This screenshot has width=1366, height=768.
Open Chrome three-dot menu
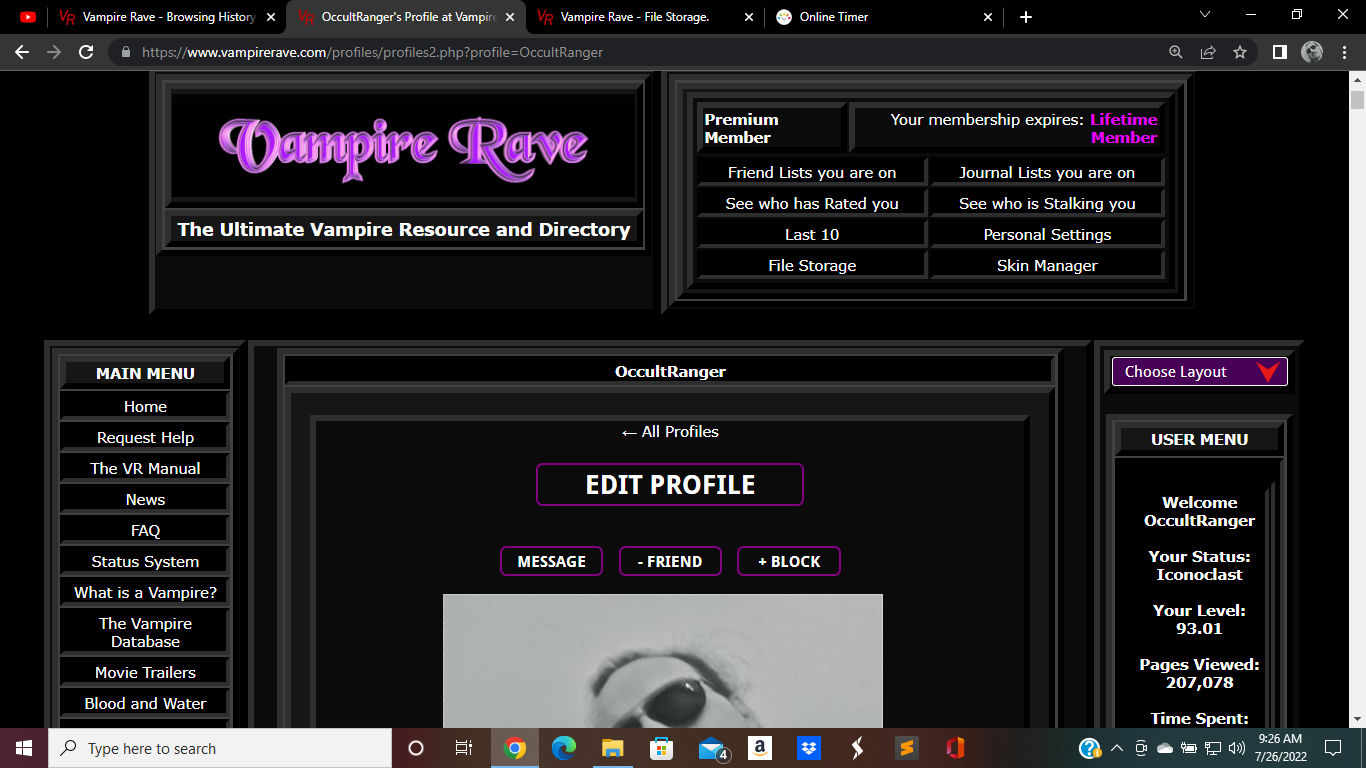pyautogui.click(x=1344, y=52)
